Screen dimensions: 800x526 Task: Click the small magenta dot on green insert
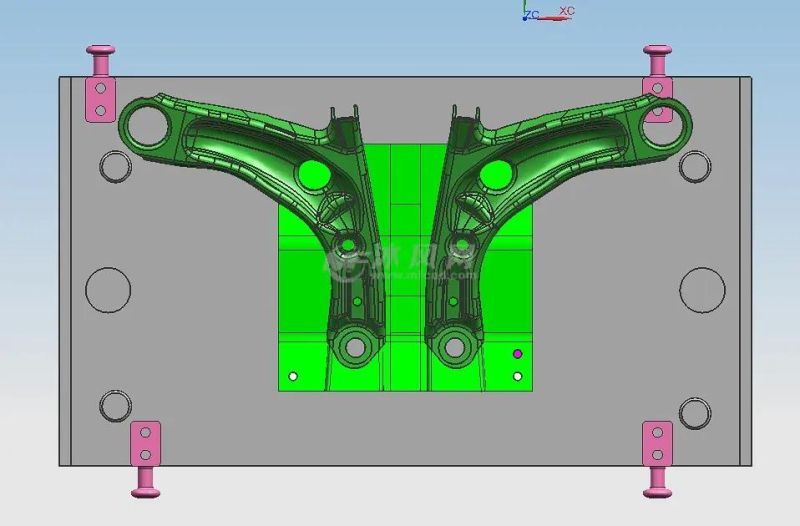pyautogui.click(x=517, y=353)
